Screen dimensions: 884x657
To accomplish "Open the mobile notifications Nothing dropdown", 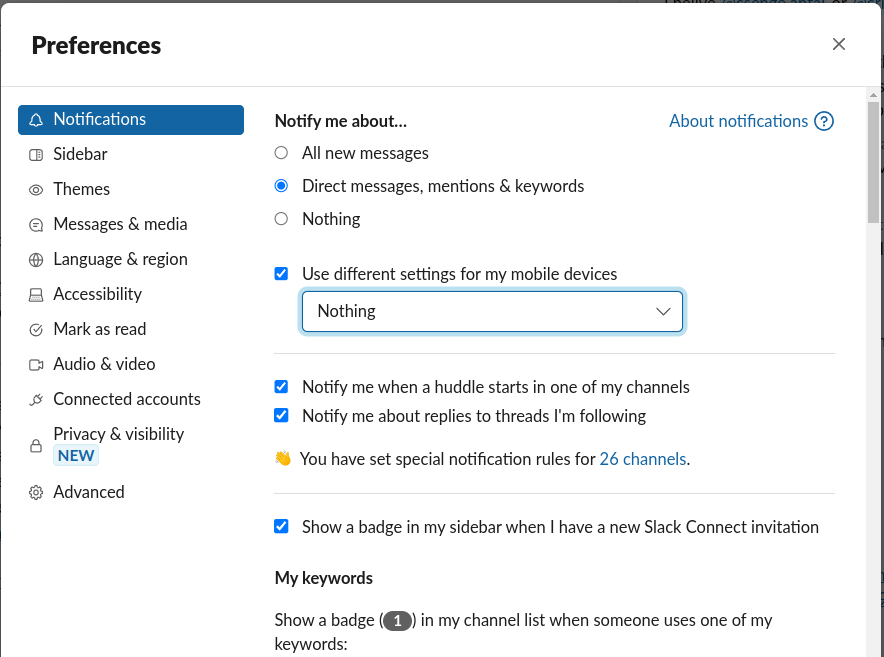I will click(x=492, y=311).
